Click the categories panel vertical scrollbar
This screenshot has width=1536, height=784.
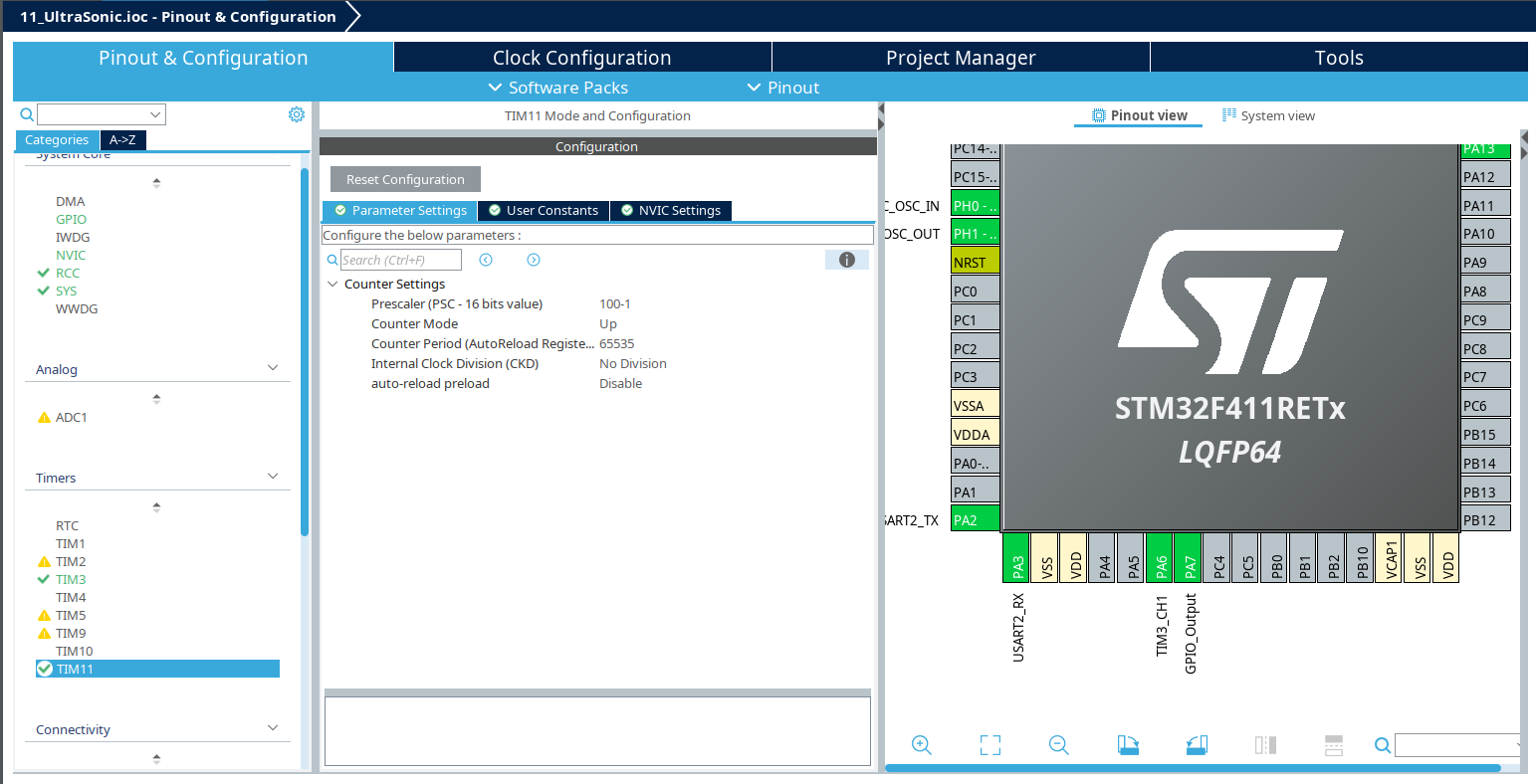click(x=305, y=352)
